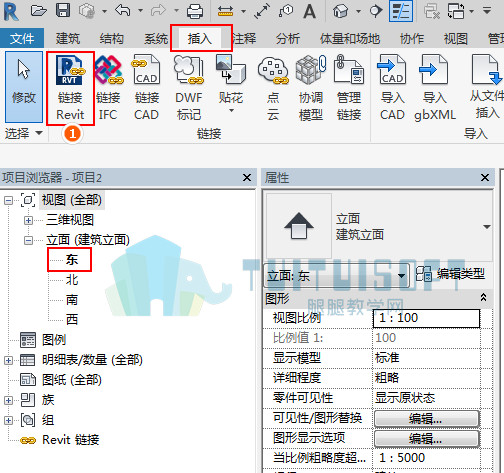
Task: Select the 北 (North) elevation view
Action: (72, 279)
